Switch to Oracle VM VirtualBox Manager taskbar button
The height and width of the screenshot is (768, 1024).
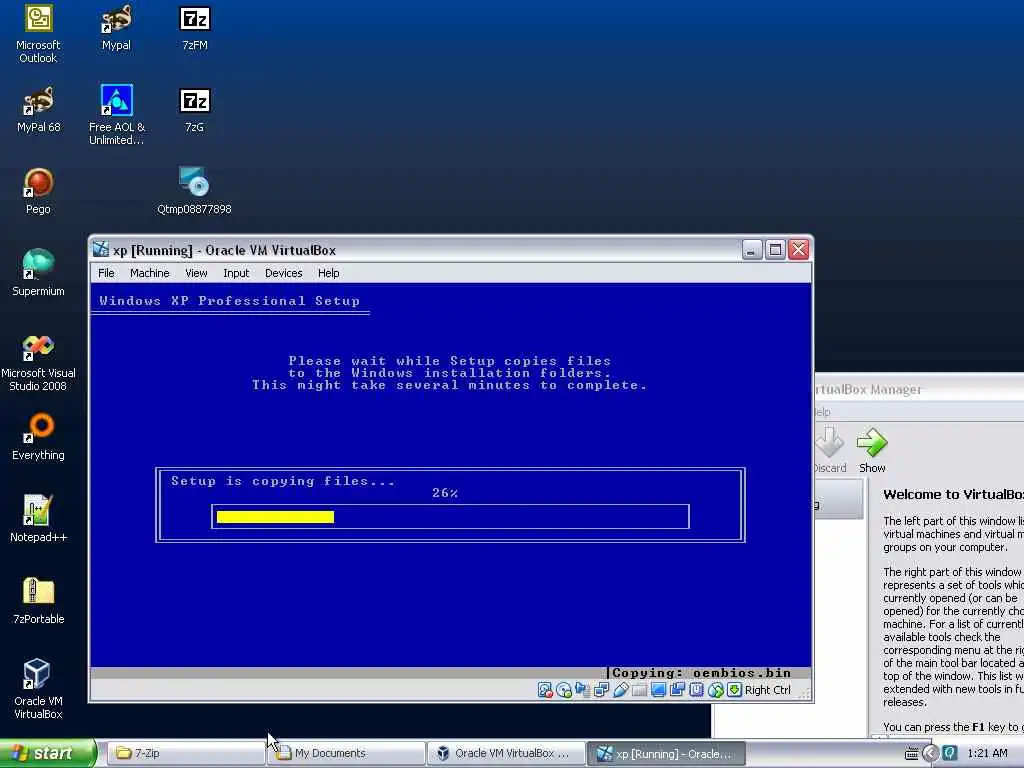[x=505, y=753]
